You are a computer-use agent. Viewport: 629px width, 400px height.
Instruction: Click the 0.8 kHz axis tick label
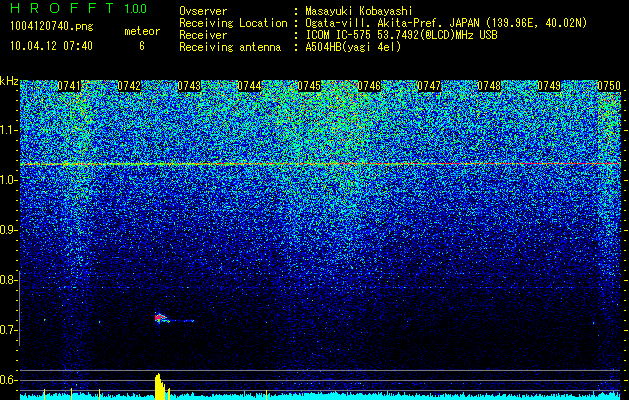coord(8,280)
